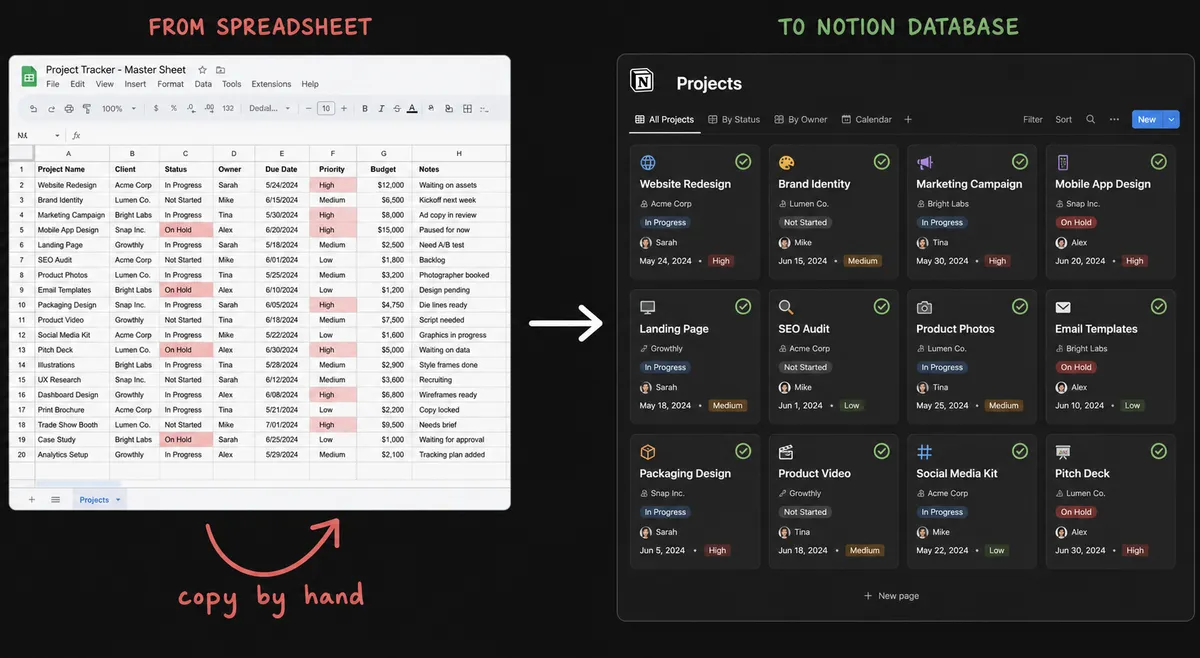This screenshot has height=658, width=1200.
Task: Format cells as percent
Action: (174, 108)
